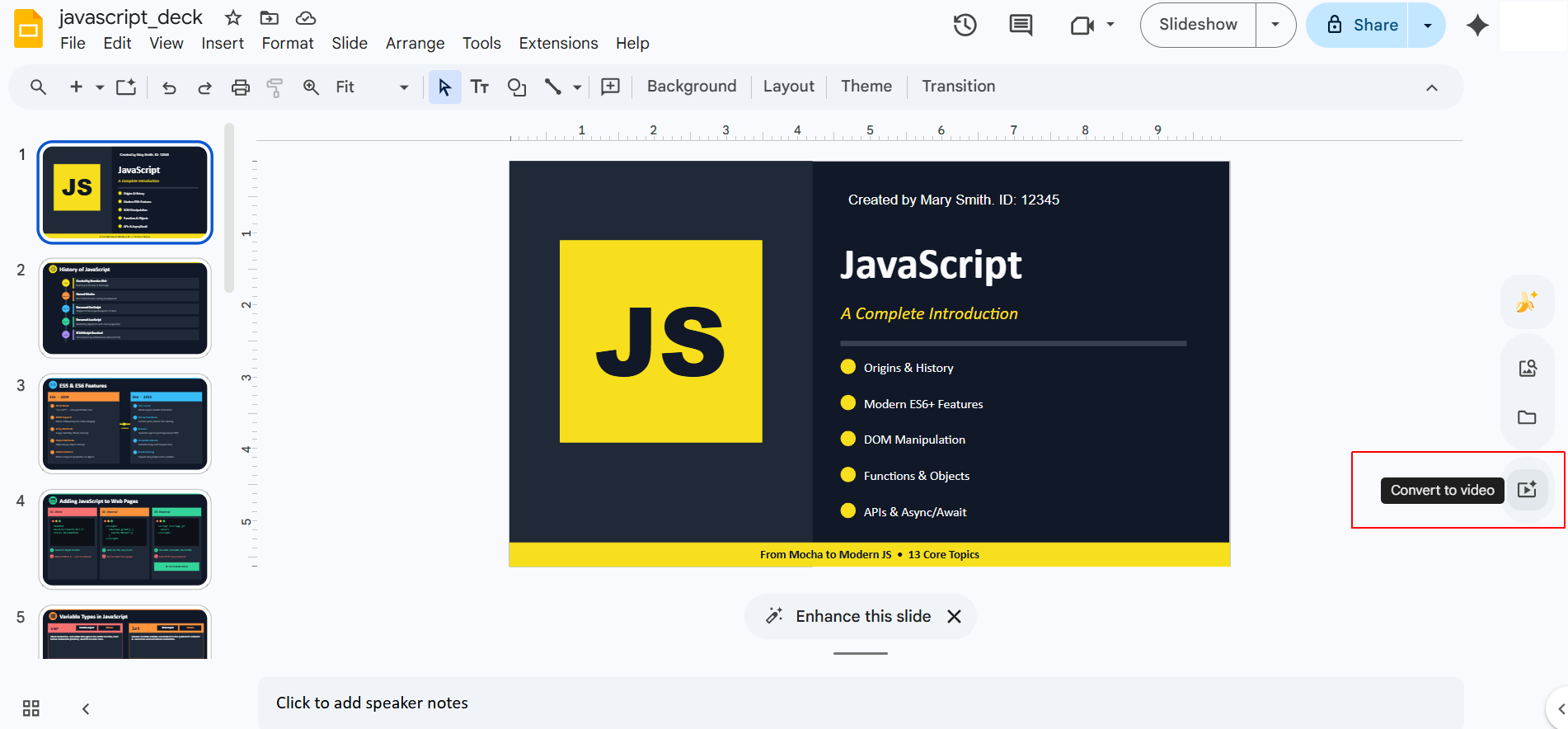
Task: Show the side panel chevron
Action: (1560, 709)
